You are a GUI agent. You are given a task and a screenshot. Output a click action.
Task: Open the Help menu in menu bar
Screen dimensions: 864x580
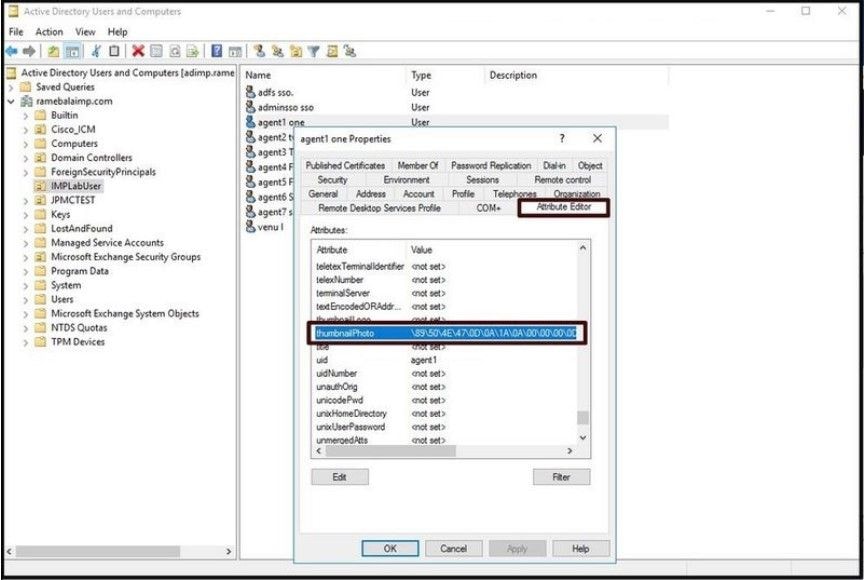[x=117, y=32]
